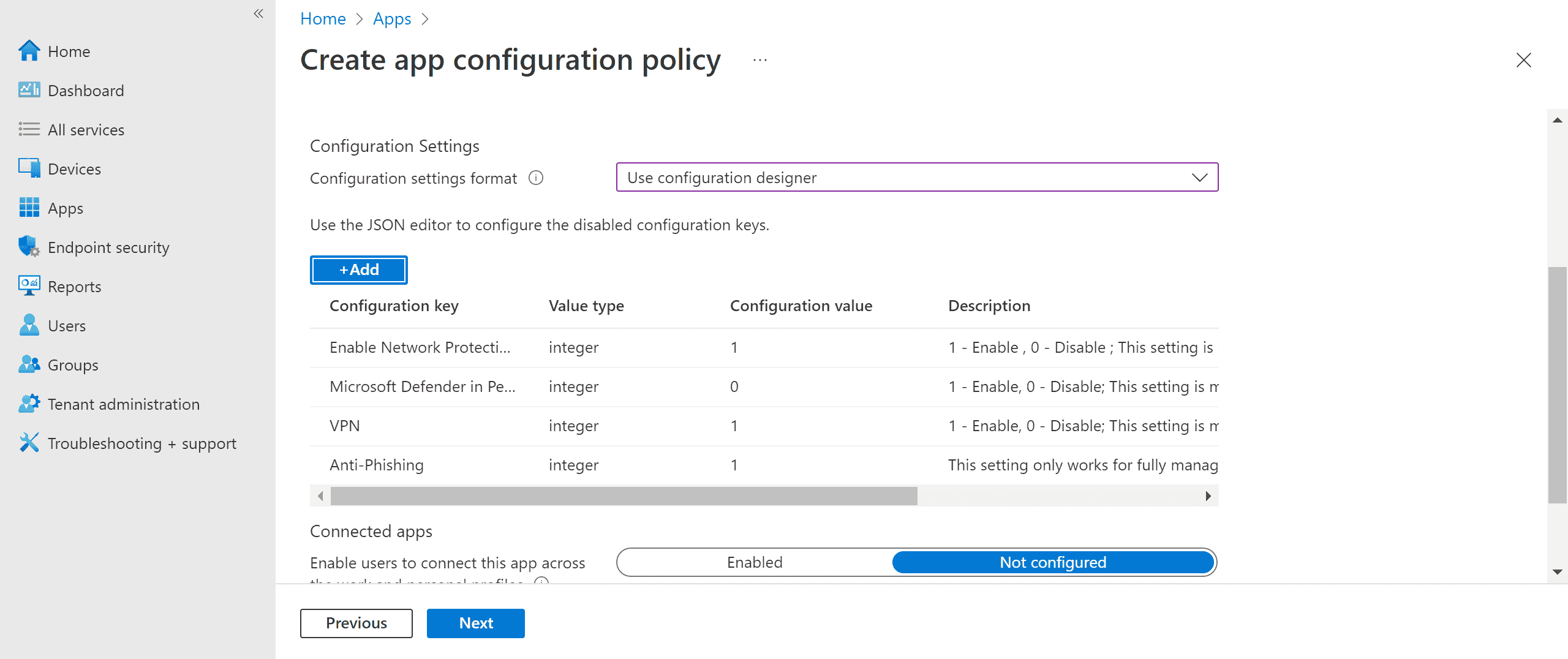Proceed with the Next button
Image resolution: width=1568 pixels, height=659 pixels.
click(x=475, y=623)
